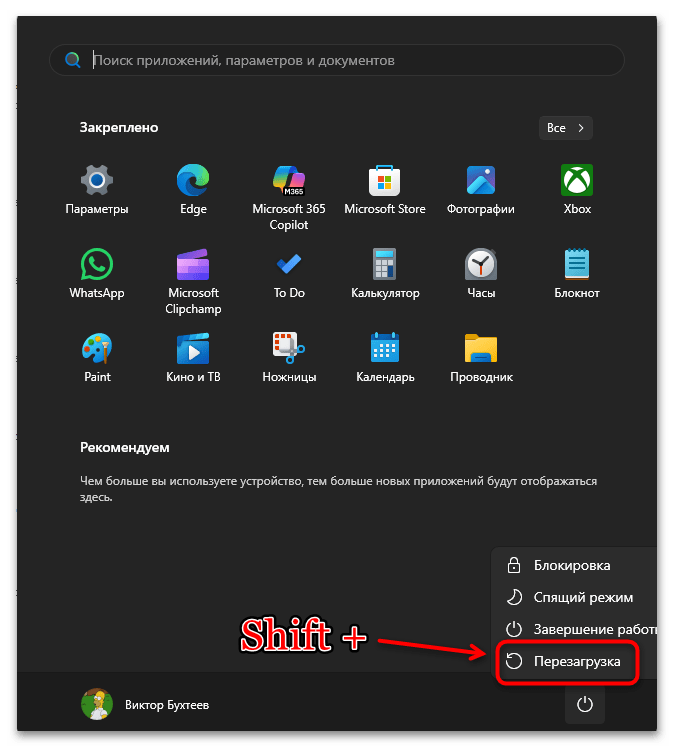Focus the app search field
This screenshot has height=747, width=673.
[x=337, y=60]
